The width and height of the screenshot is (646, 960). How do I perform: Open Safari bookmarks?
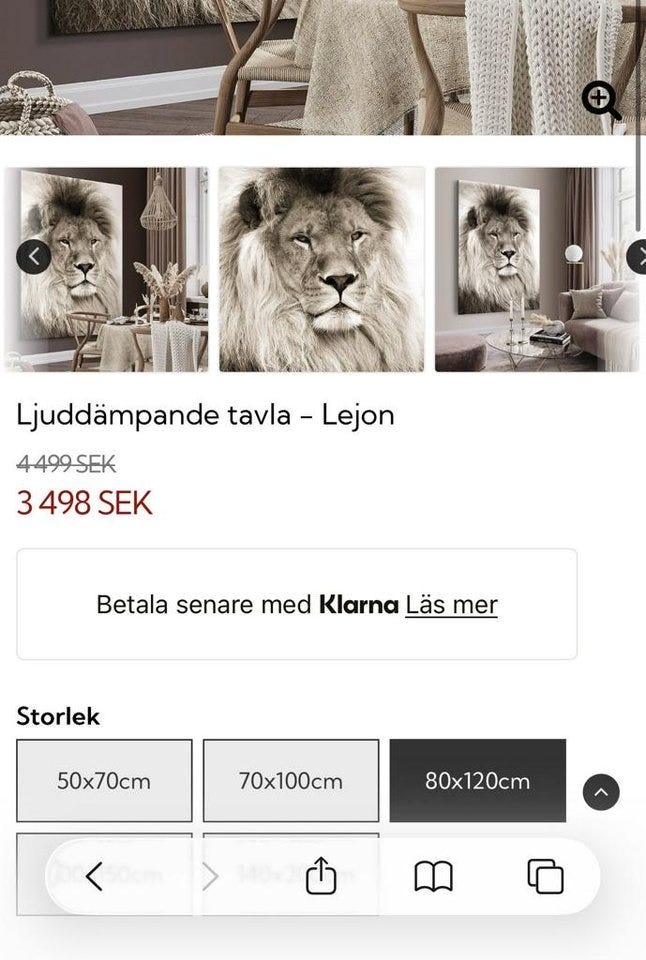click(x=433, y=877)
